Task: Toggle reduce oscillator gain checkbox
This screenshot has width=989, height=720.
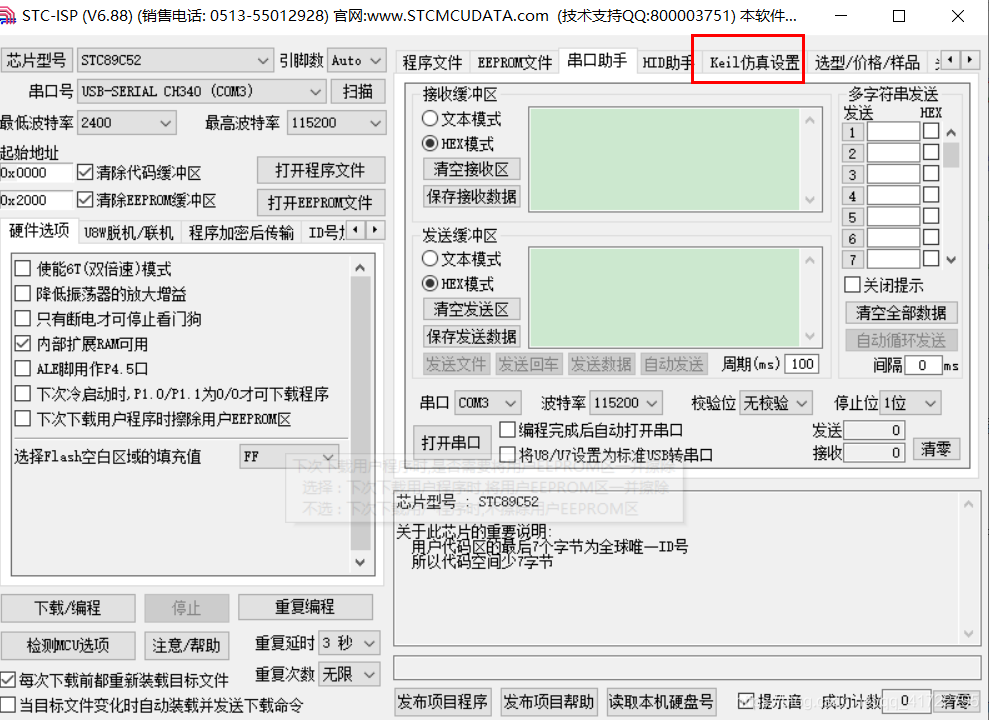Action: (23, 294)
